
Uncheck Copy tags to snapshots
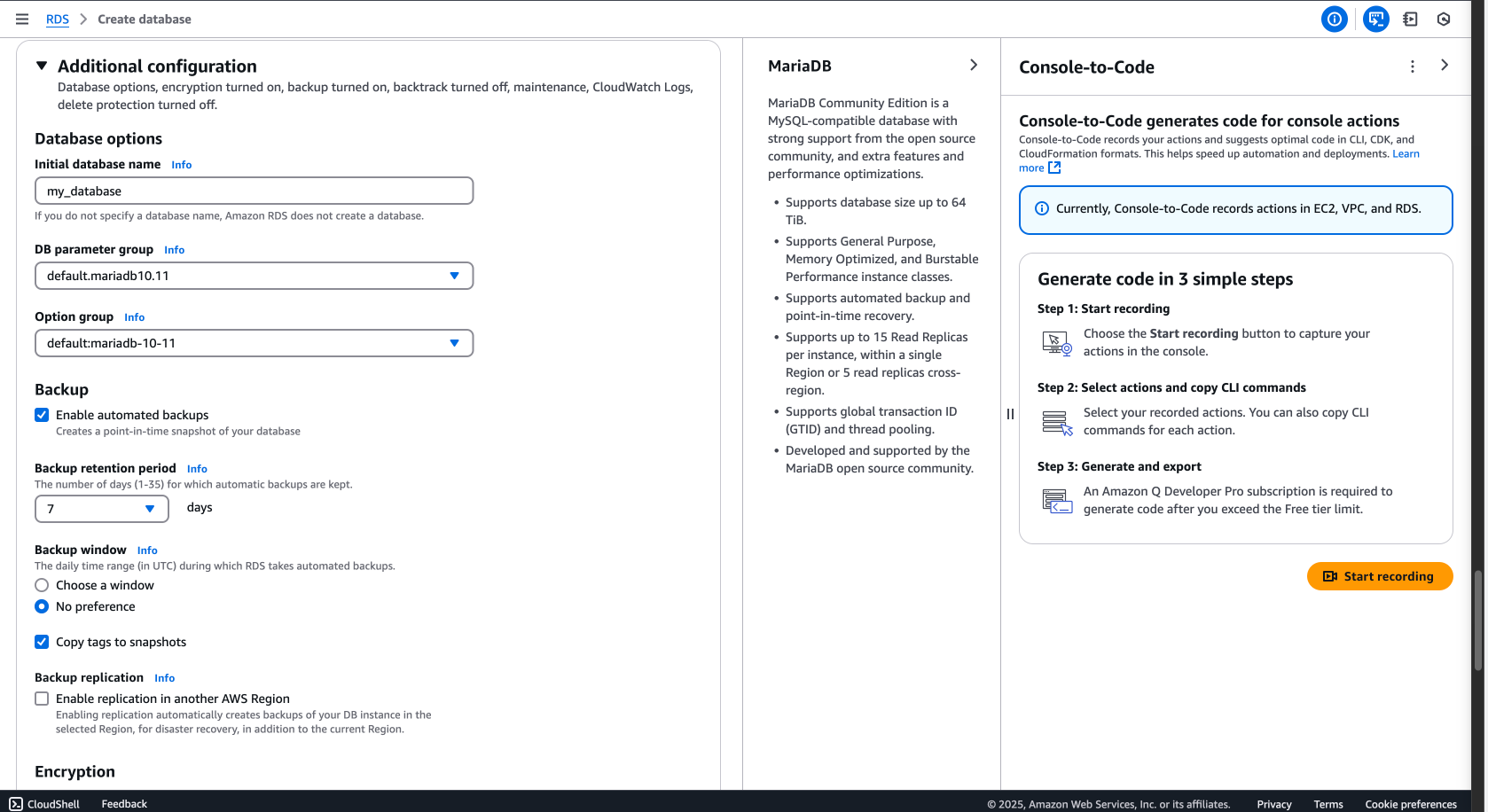(x=42, y=642)
